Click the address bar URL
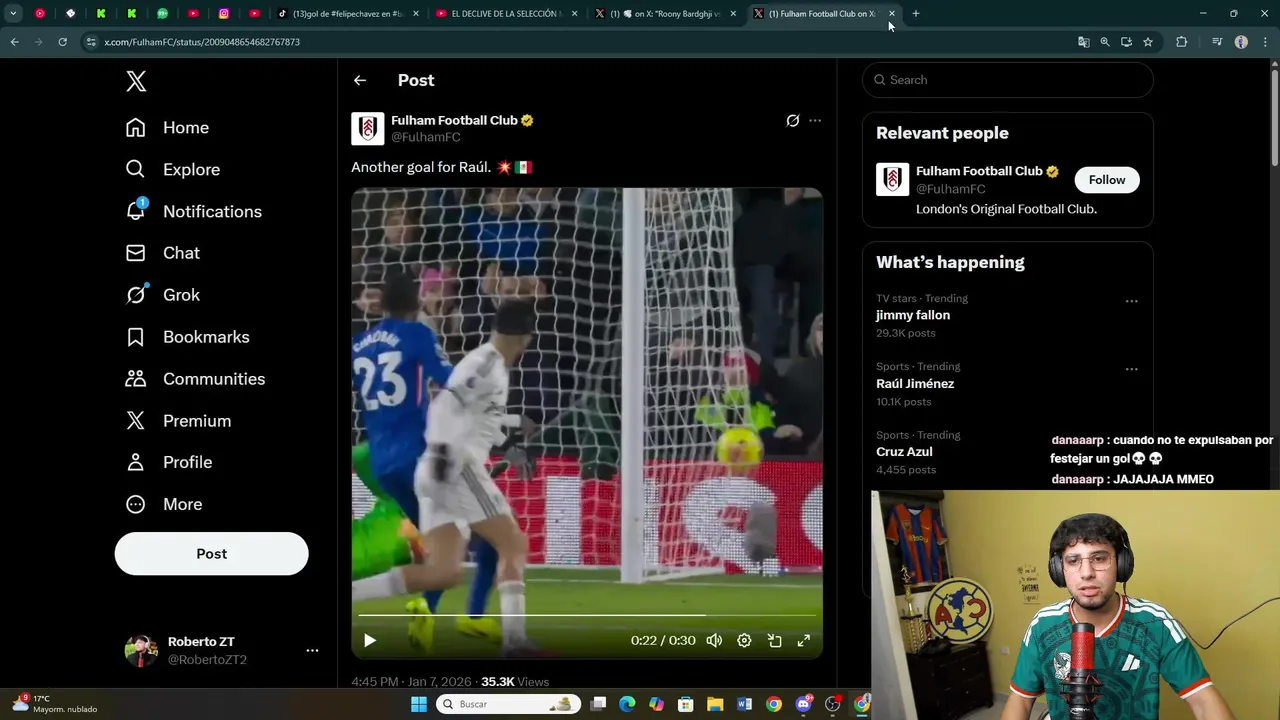This screenshot has width=1280, height=720. (x=202, y=42)
